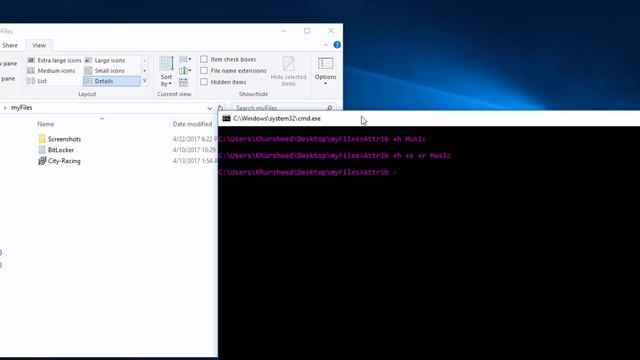
Task: Open address bar history dropdown
Action: pos(210,108)
